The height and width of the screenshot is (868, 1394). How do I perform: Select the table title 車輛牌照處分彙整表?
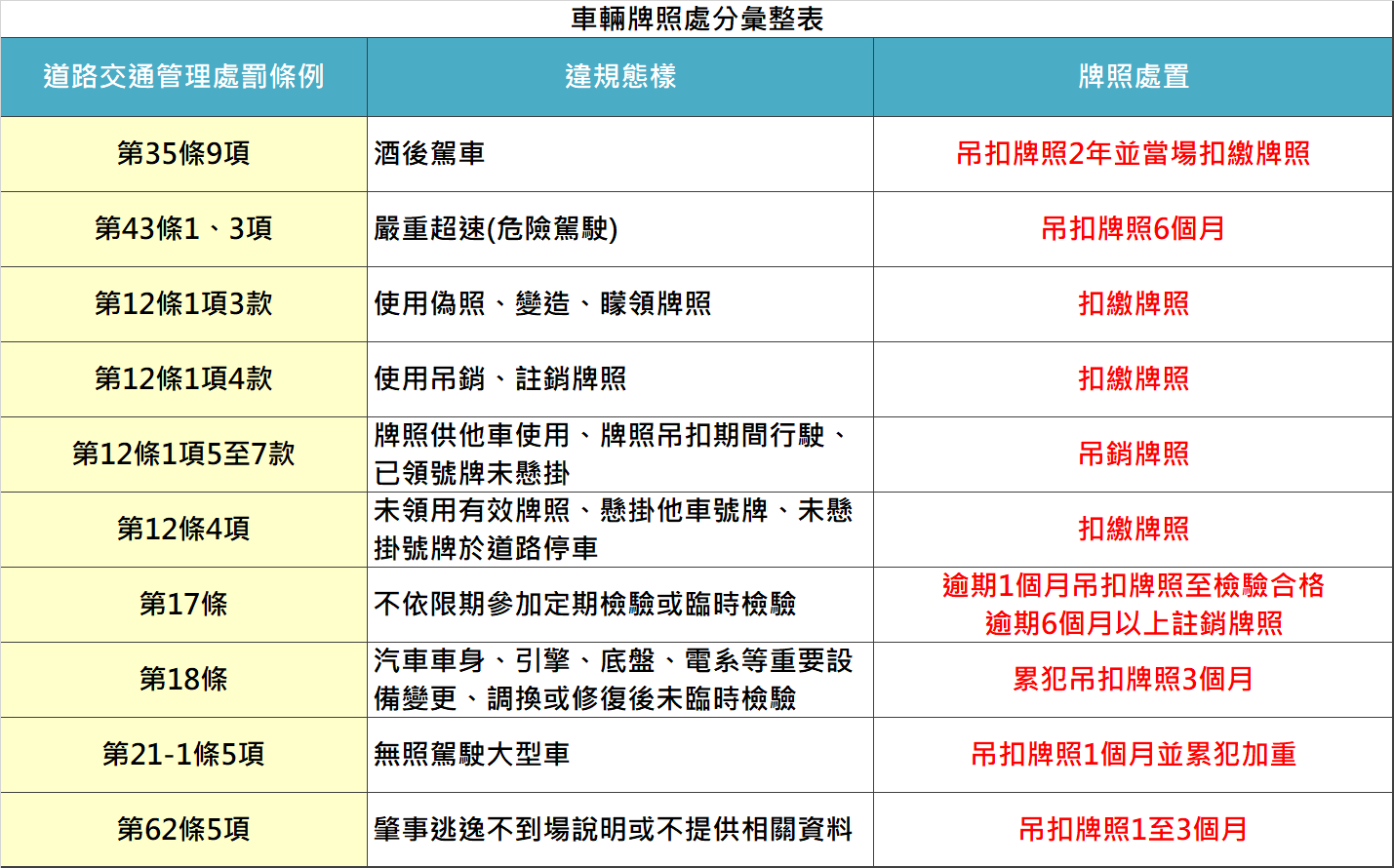(697, 17)
